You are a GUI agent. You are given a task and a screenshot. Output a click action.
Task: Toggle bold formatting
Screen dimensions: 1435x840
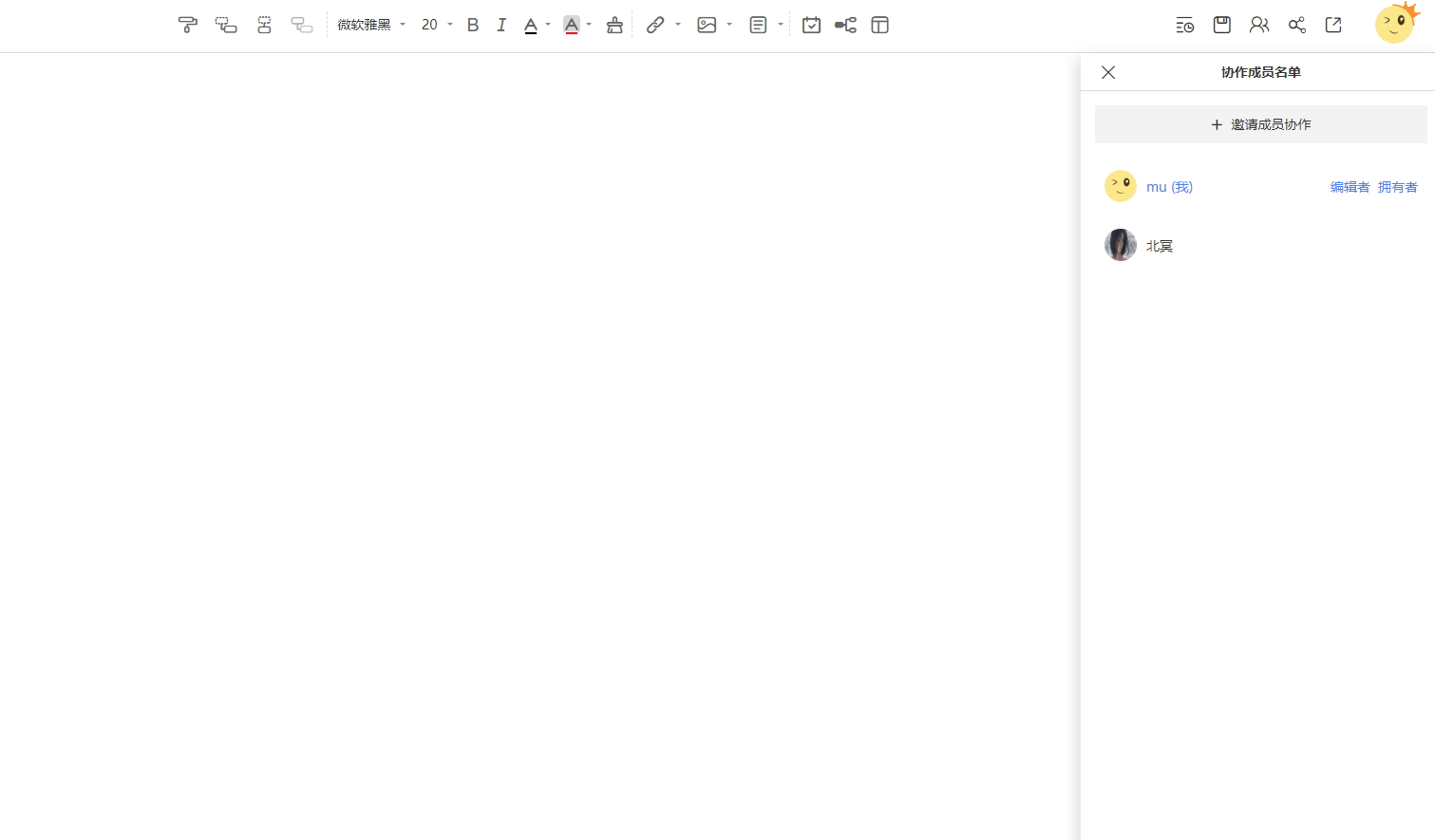(473, 26)
